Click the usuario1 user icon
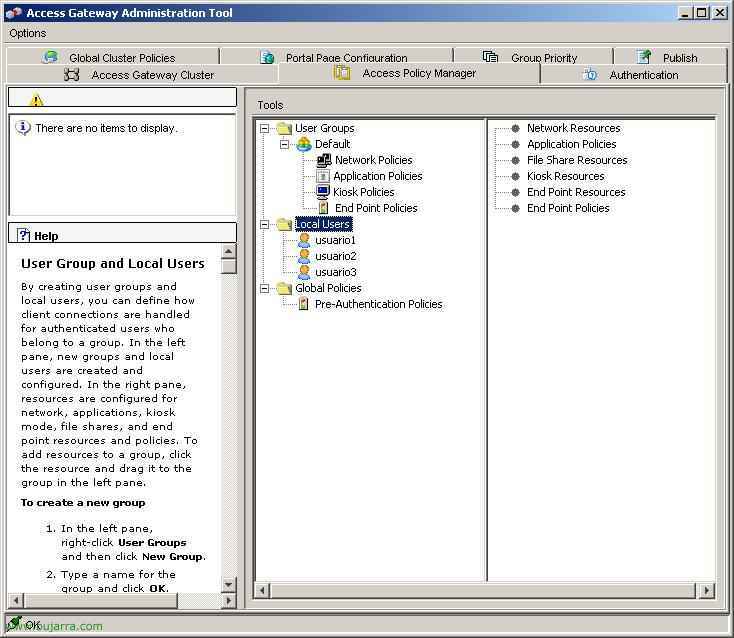 [304, 240]
